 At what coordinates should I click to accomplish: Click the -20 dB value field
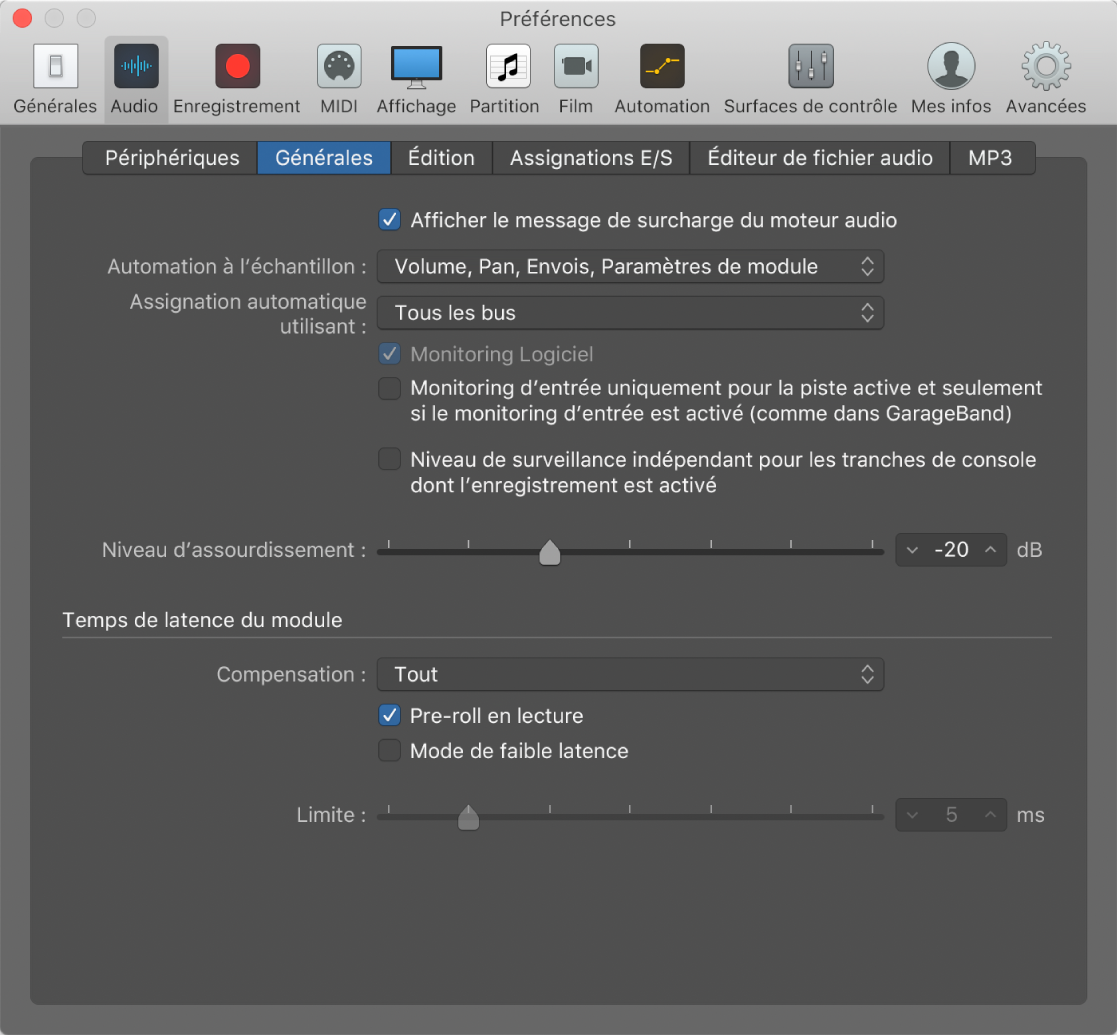pyautogui.click(x=951, y=550)
